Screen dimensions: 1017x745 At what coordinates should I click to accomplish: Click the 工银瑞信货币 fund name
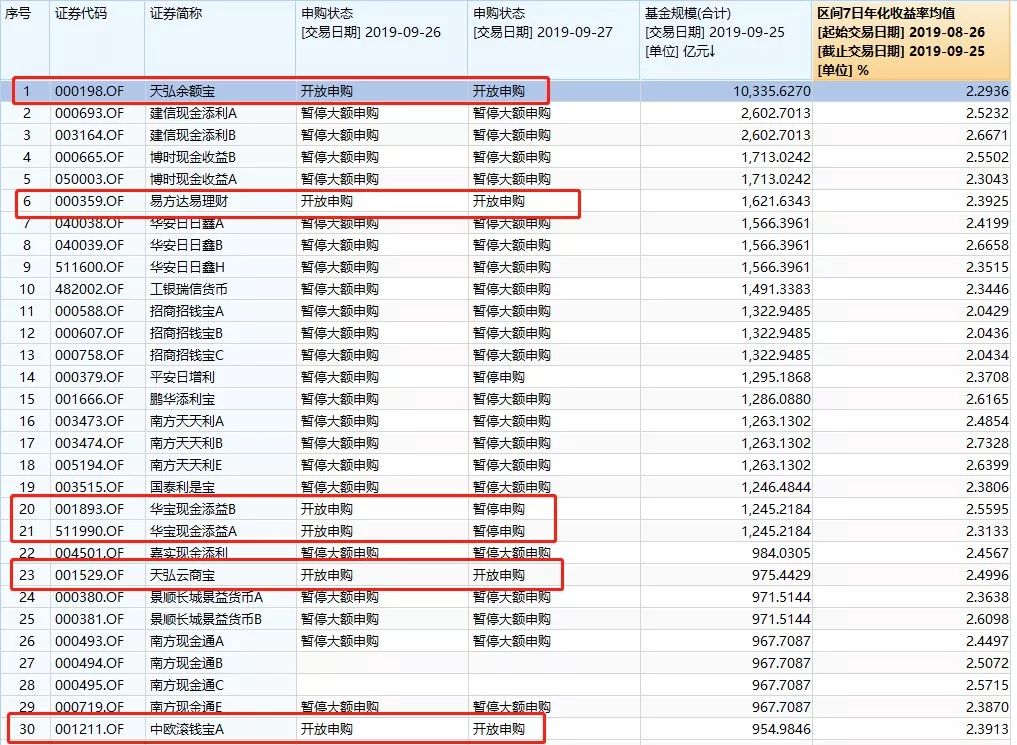[188, 289]
